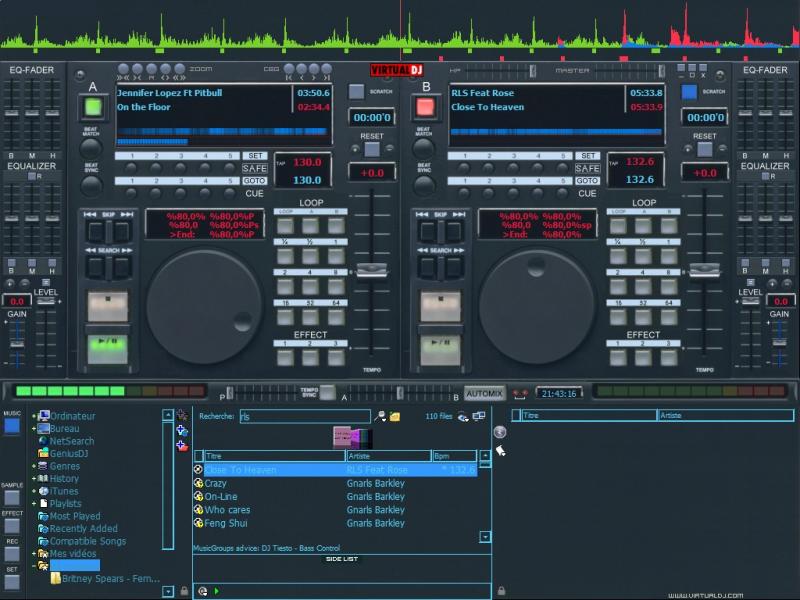Image resolution: width=800 pixels, height=600 pixels.
Task: Expand the History tree node
Action: pyautogui.click(x=34, y=479)
